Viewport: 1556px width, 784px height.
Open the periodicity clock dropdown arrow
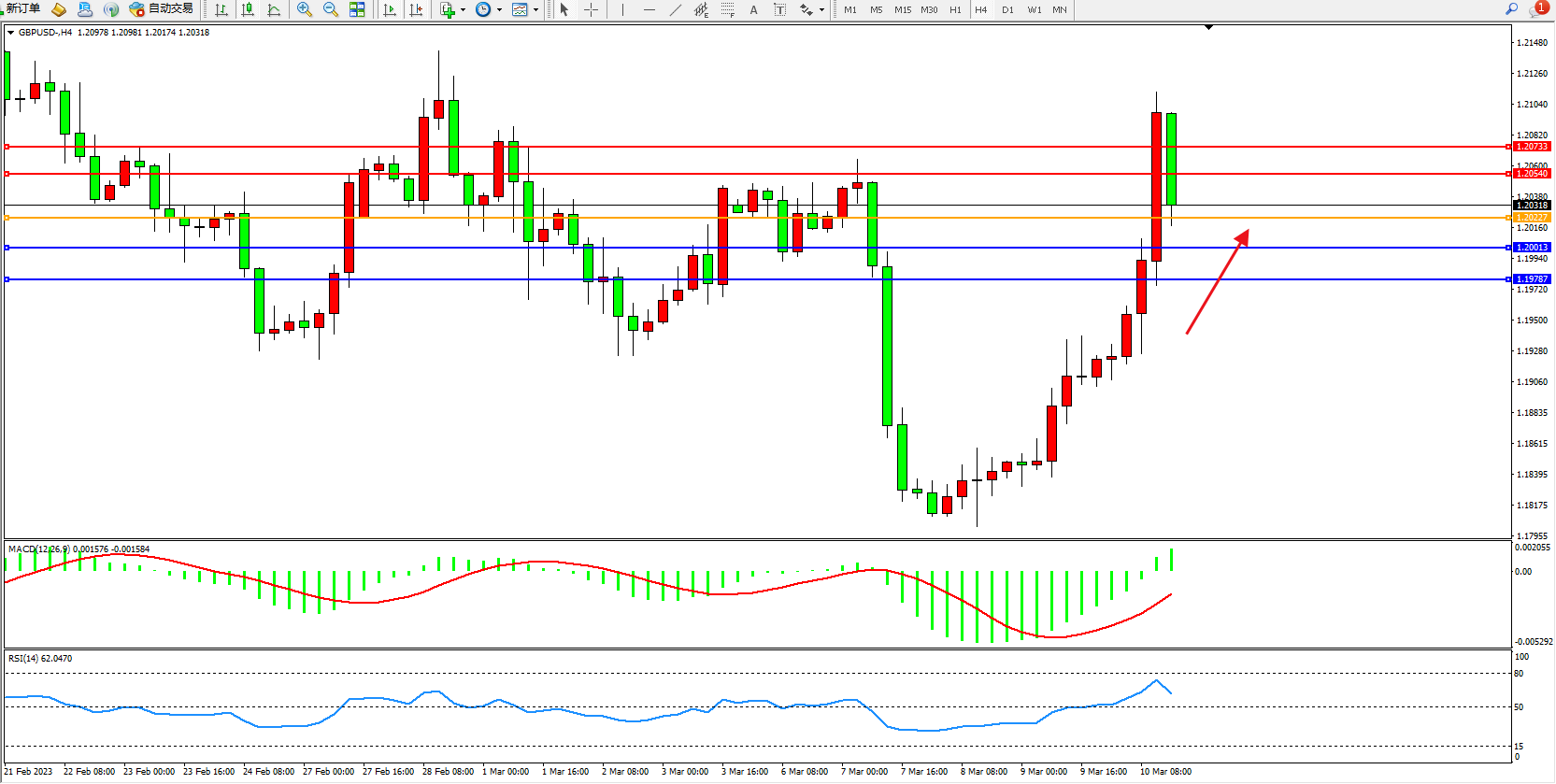coord(499,10)
